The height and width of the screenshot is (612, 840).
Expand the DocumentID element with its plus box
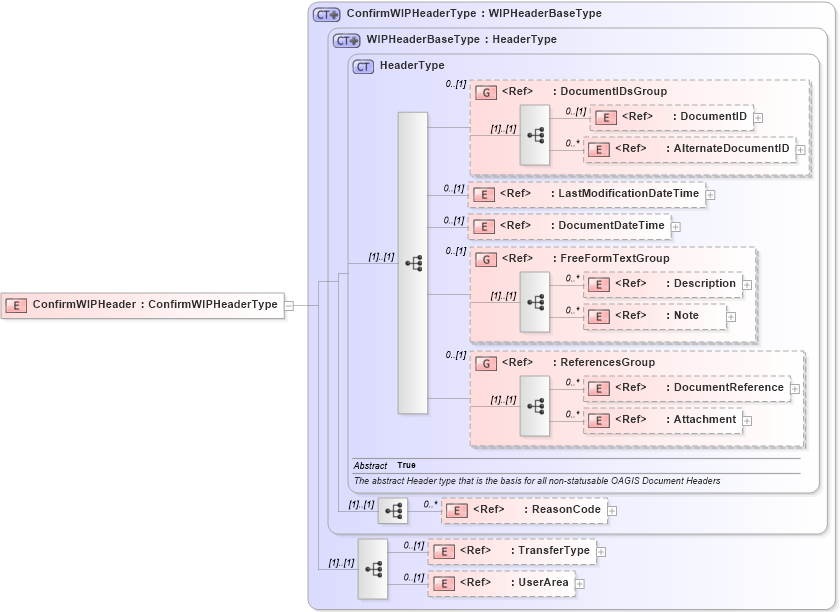click(759, 116)
